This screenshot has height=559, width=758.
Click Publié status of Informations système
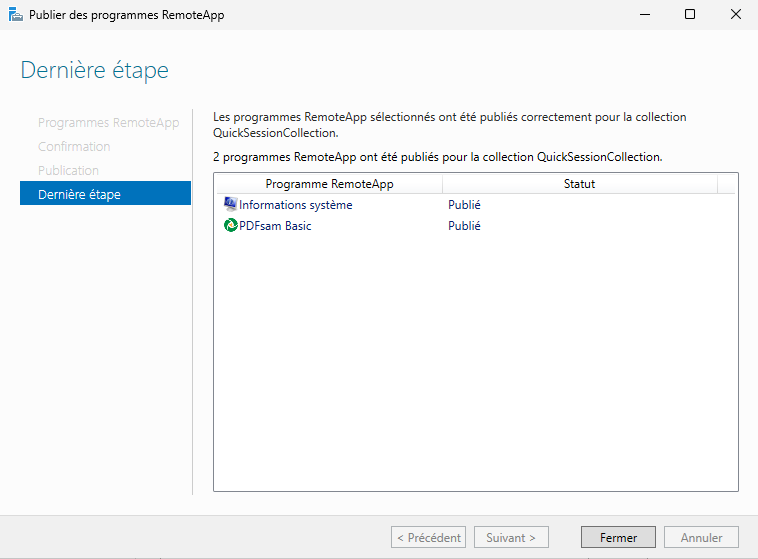(x=464, y=205)
